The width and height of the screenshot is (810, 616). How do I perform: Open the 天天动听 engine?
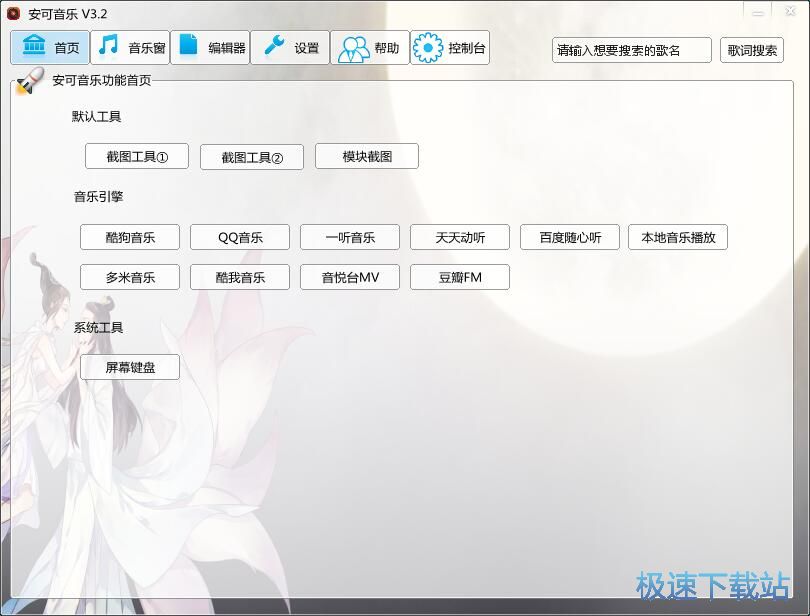tap(460, 237)
